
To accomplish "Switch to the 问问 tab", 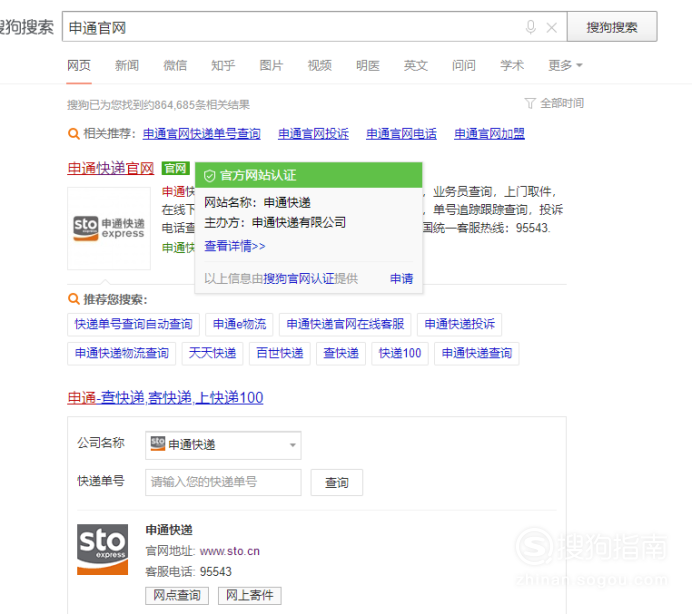I will click(x=464, y=65).
